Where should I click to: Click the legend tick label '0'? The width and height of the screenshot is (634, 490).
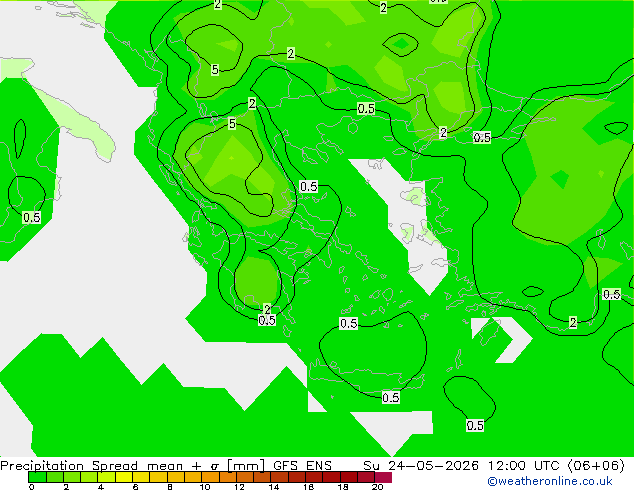click(x=32, y=487)
